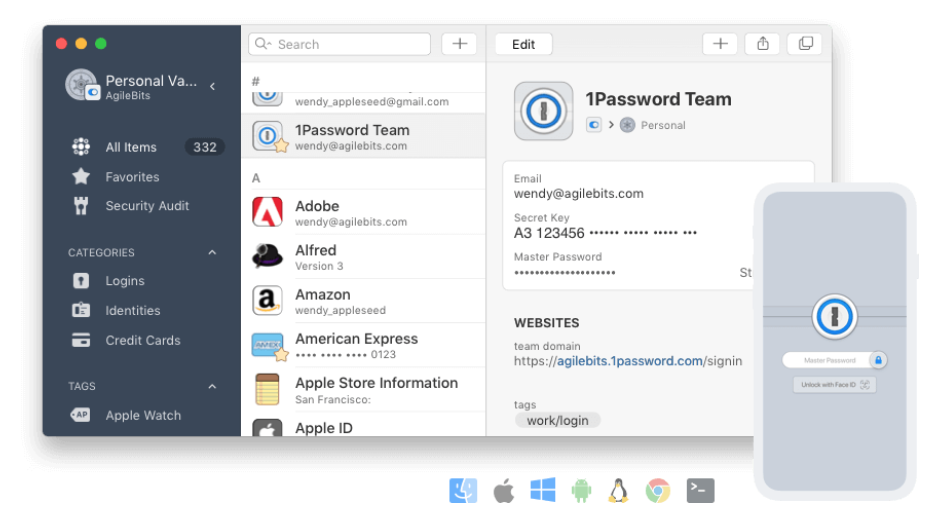Click the Adobe logo icon
Image resolution: width=938 pixels, height=523 pixels.
267,212
